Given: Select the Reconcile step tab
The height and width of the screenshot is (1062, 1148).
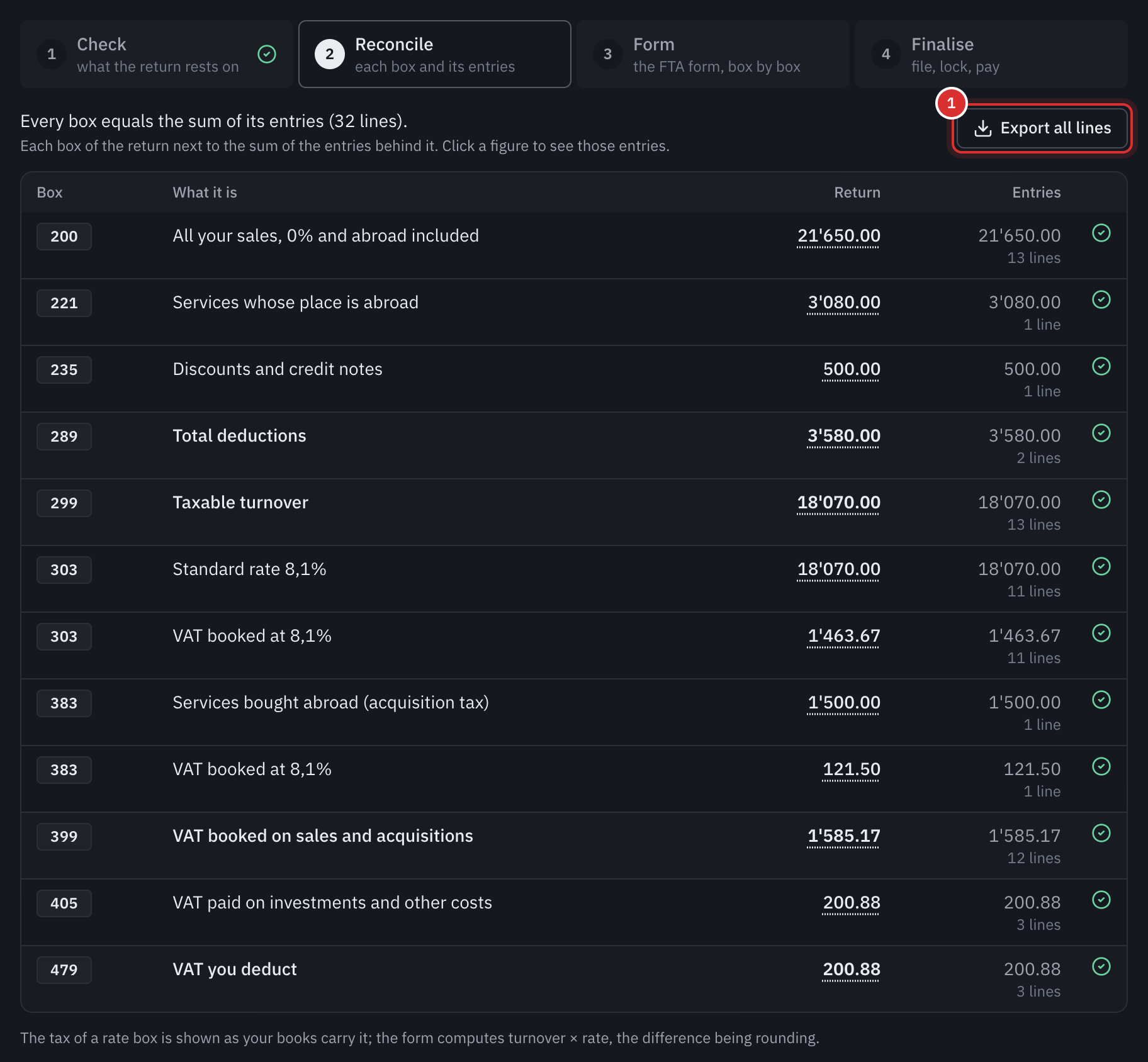Looking at the screenshot, I should 435,54.
